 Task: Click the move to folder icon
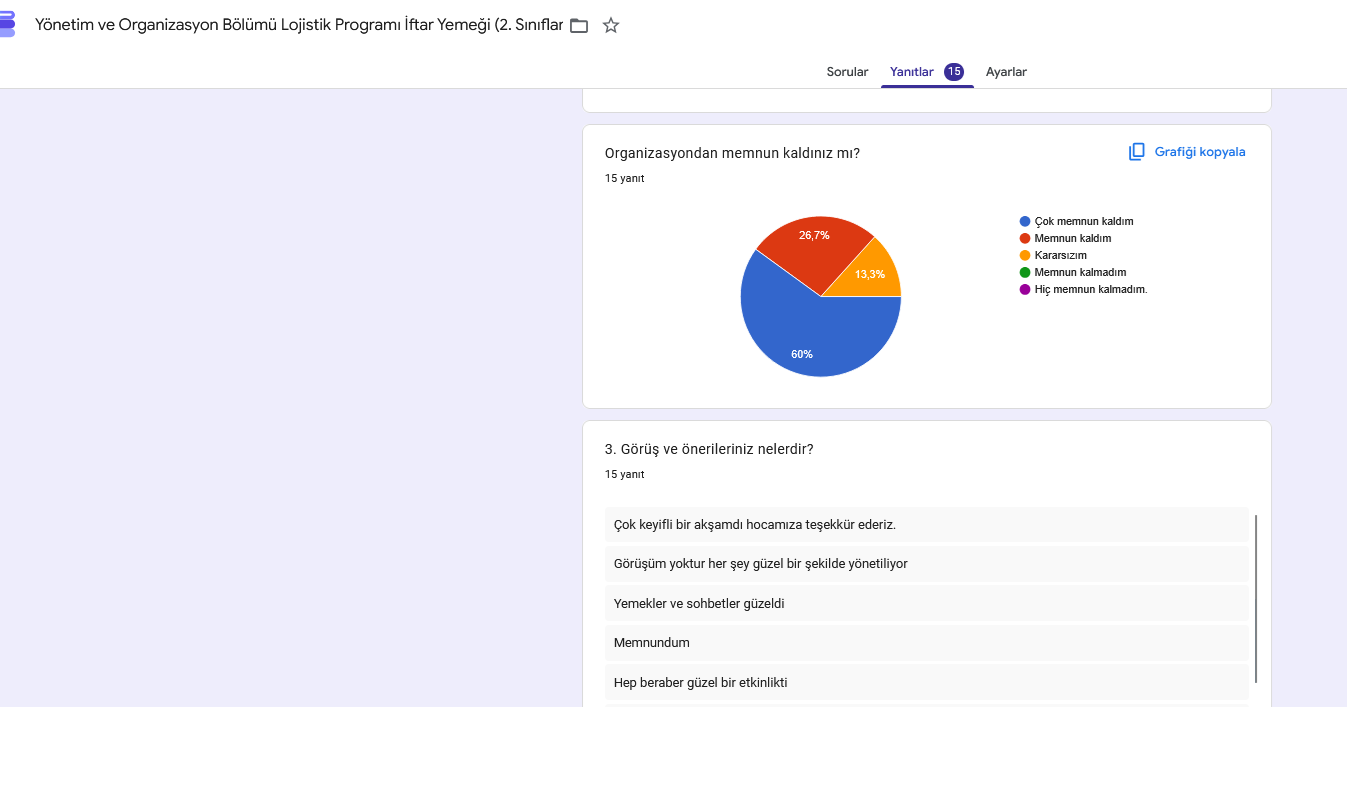(579, 25)
